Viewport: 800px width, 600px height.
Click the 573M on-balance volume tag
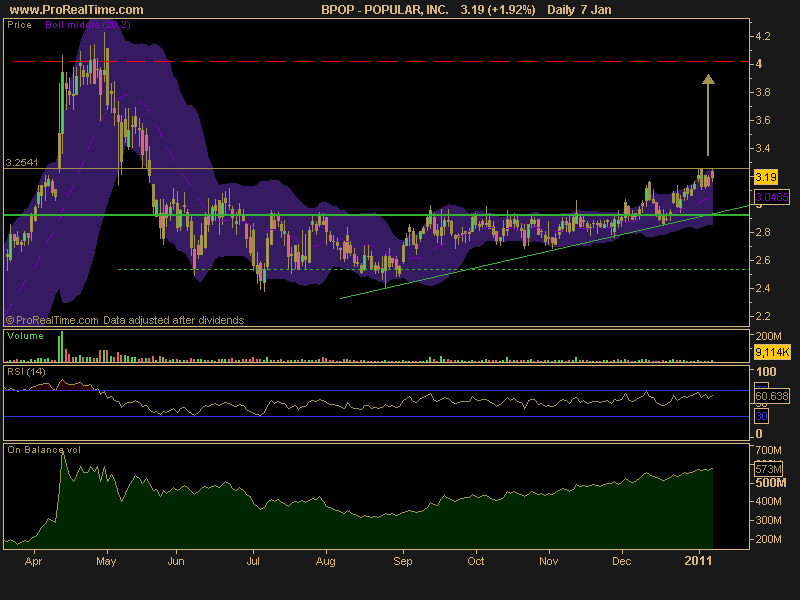(768, 469)
